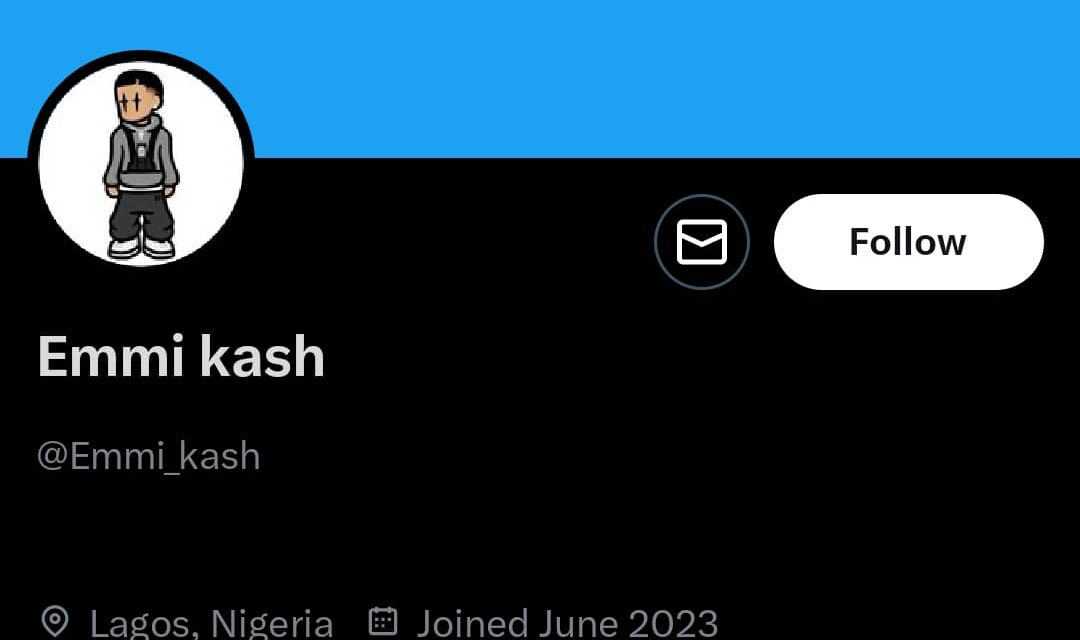
Task: Click the Lagos, Nigeria location text
Action: (211, 623)
